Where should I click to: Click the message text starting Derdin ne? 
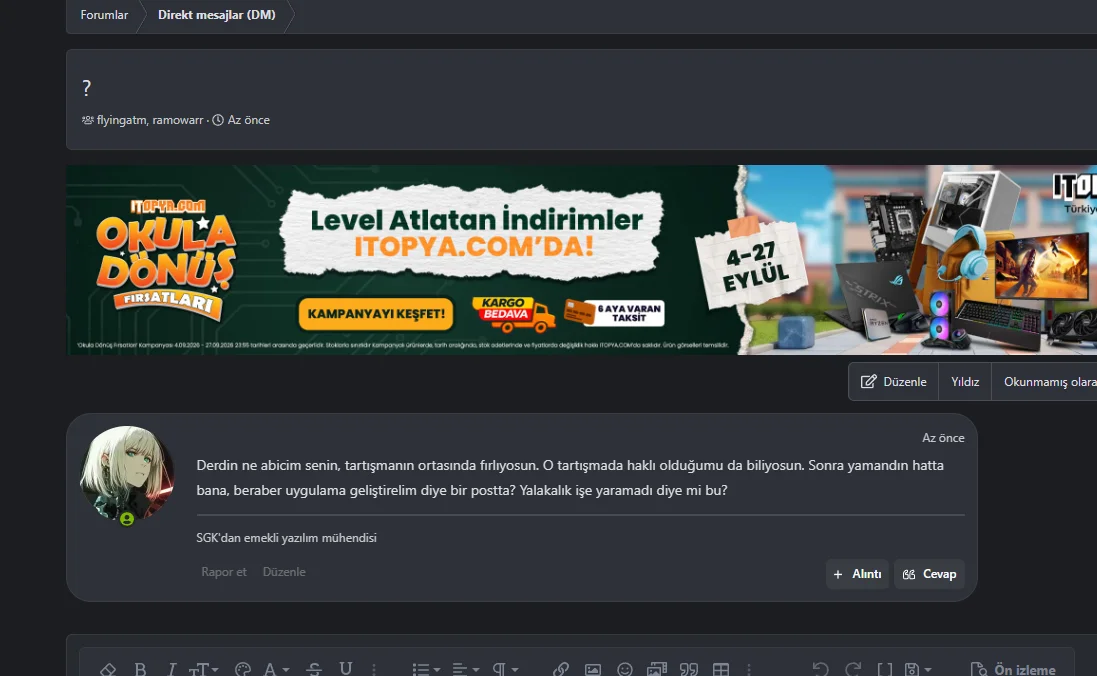click(570, 477)
